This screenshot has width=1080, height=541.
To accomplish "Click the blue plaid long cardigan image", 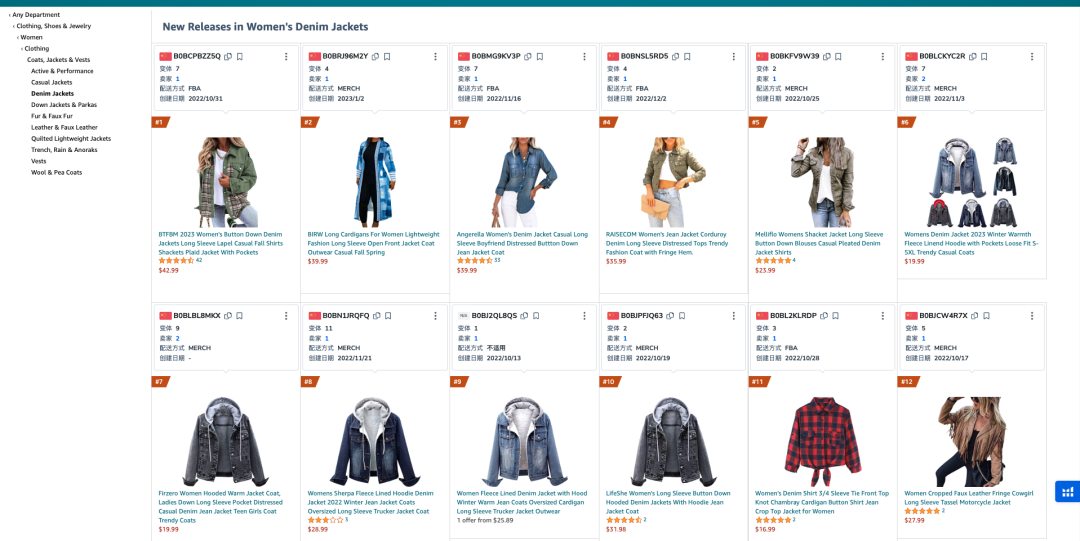I will coord(374,182).
